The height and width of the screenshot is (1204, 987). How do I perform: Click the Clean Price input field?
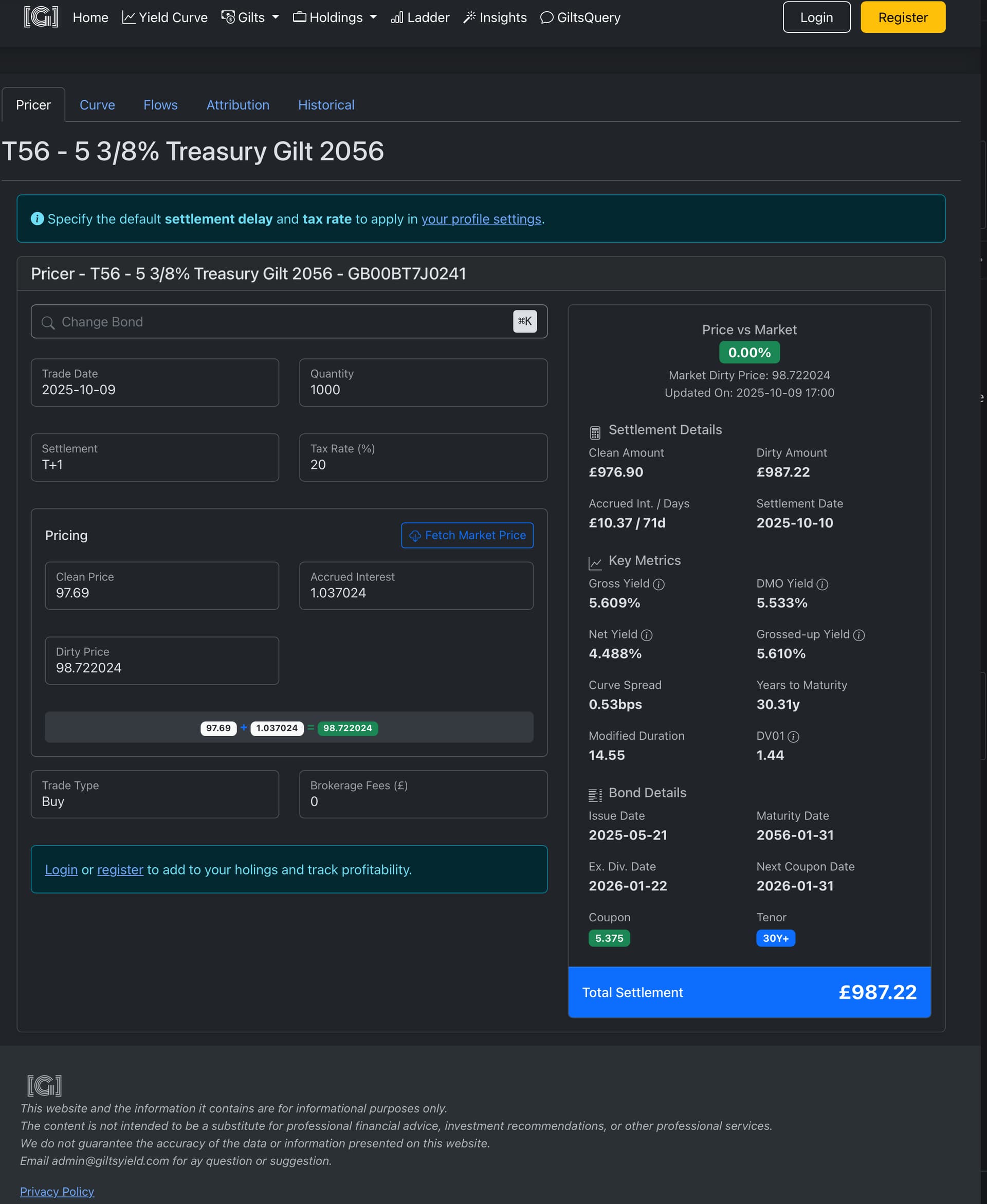click(x=161, y=586)
